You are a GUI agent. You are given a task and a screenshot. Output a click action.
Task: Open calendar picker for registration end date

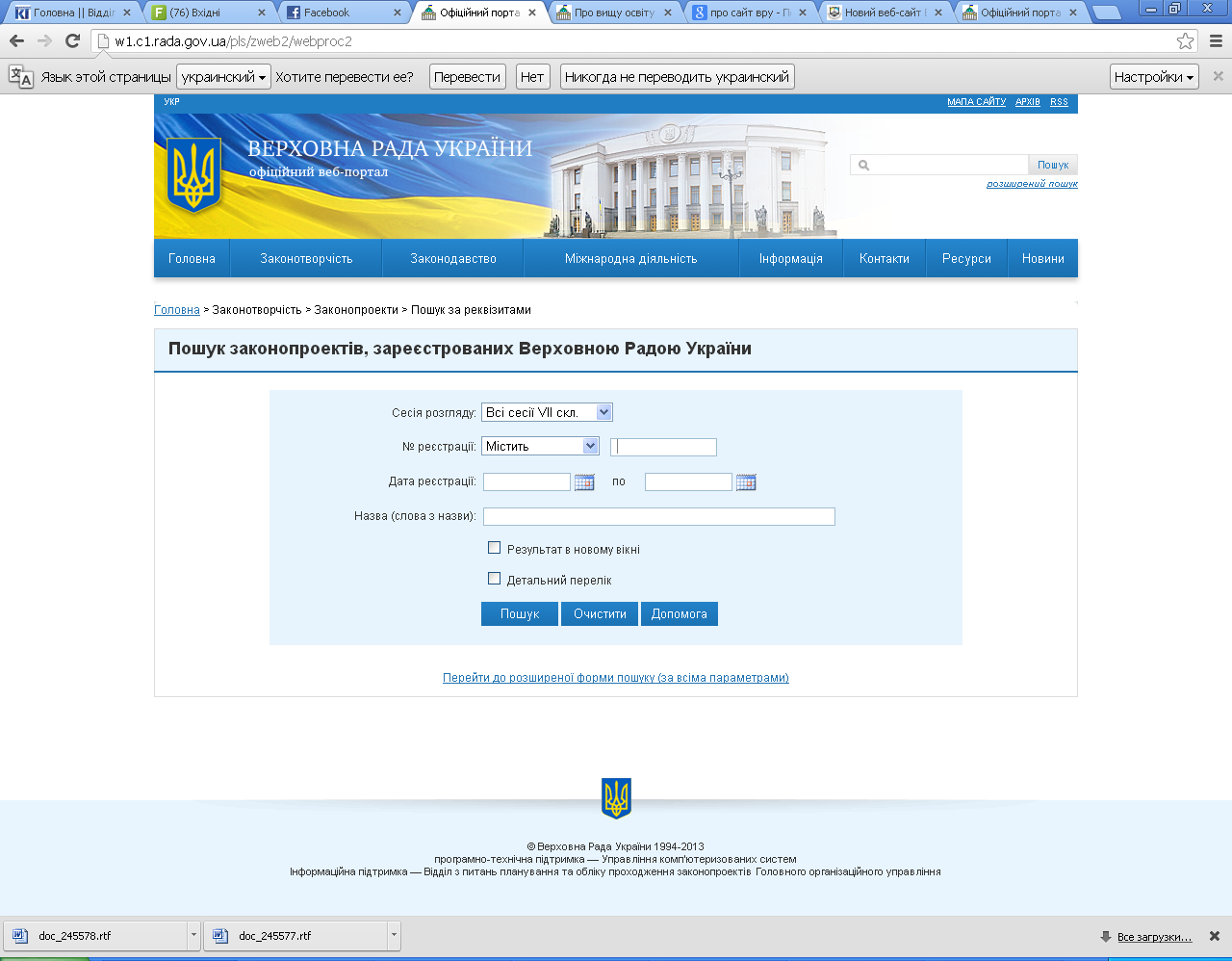tap(746, 482)
